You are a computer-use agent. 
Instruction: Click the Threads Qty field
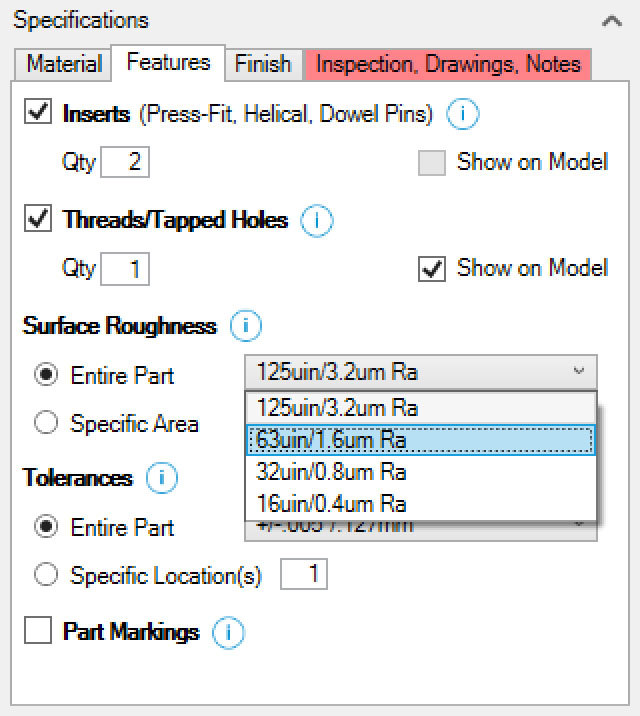[125, 268]
